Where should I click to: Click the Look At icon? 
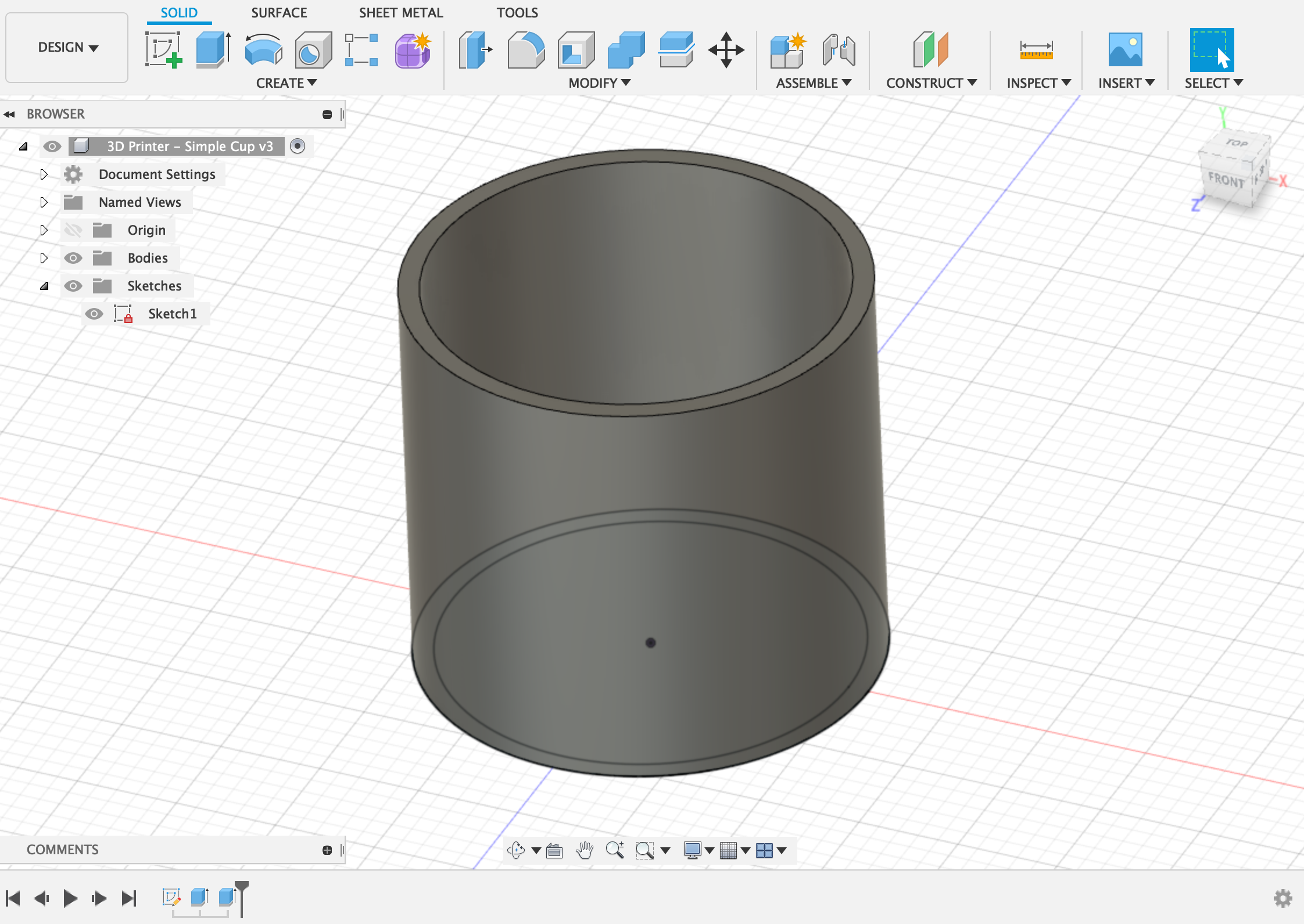click(x=554, y=851)
